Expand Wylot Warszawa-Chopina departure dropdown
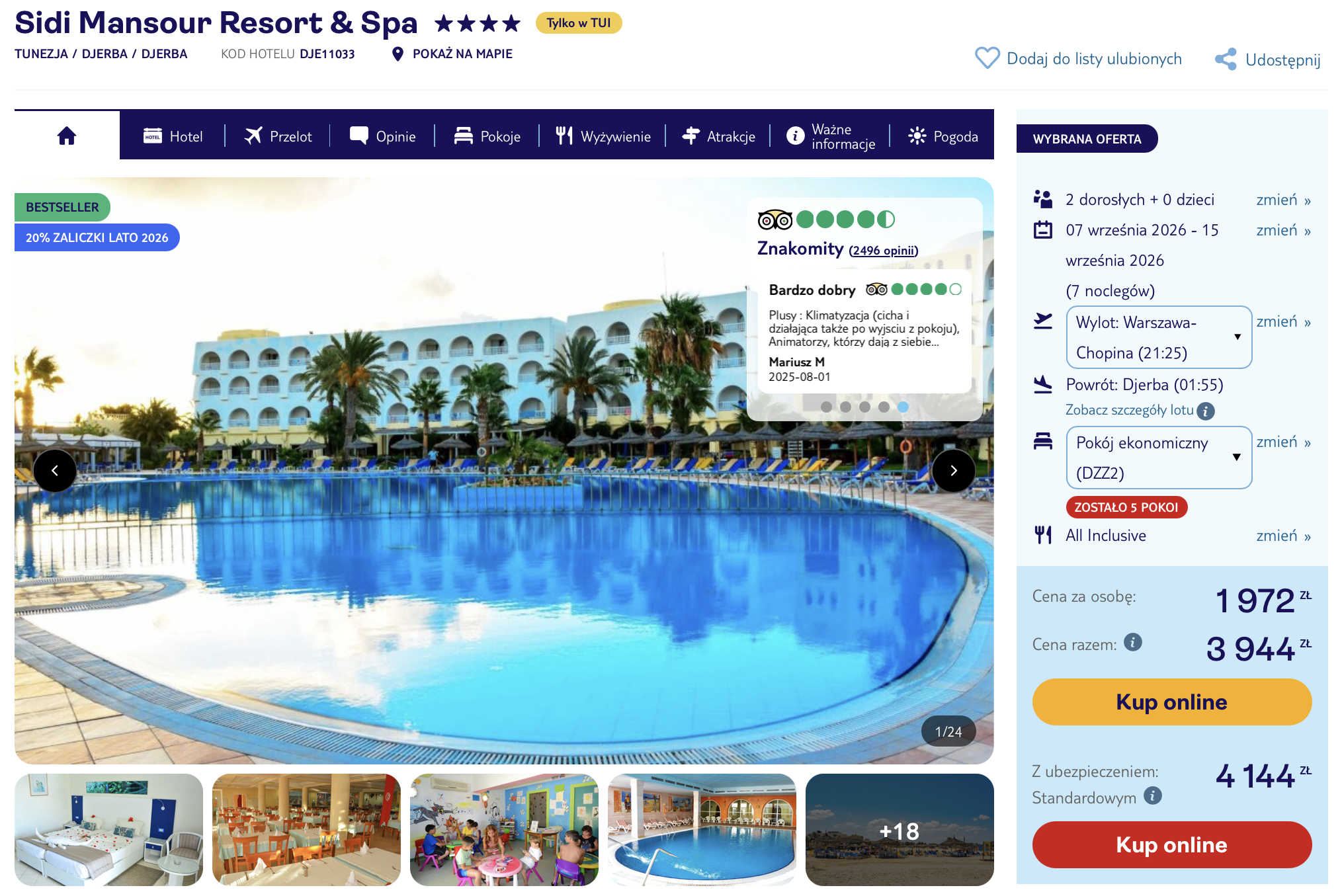 click(1159, 337)
